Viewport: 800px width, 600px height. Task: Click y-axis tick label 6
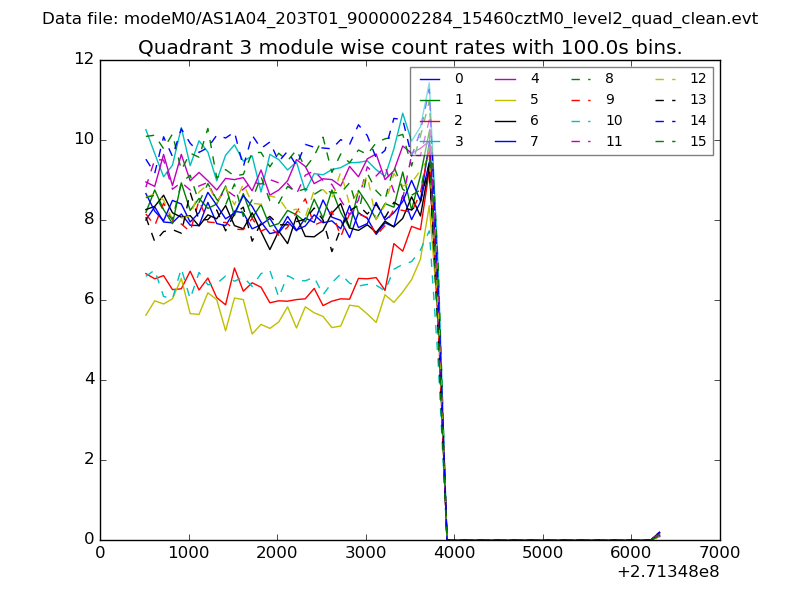coord(89,299)
